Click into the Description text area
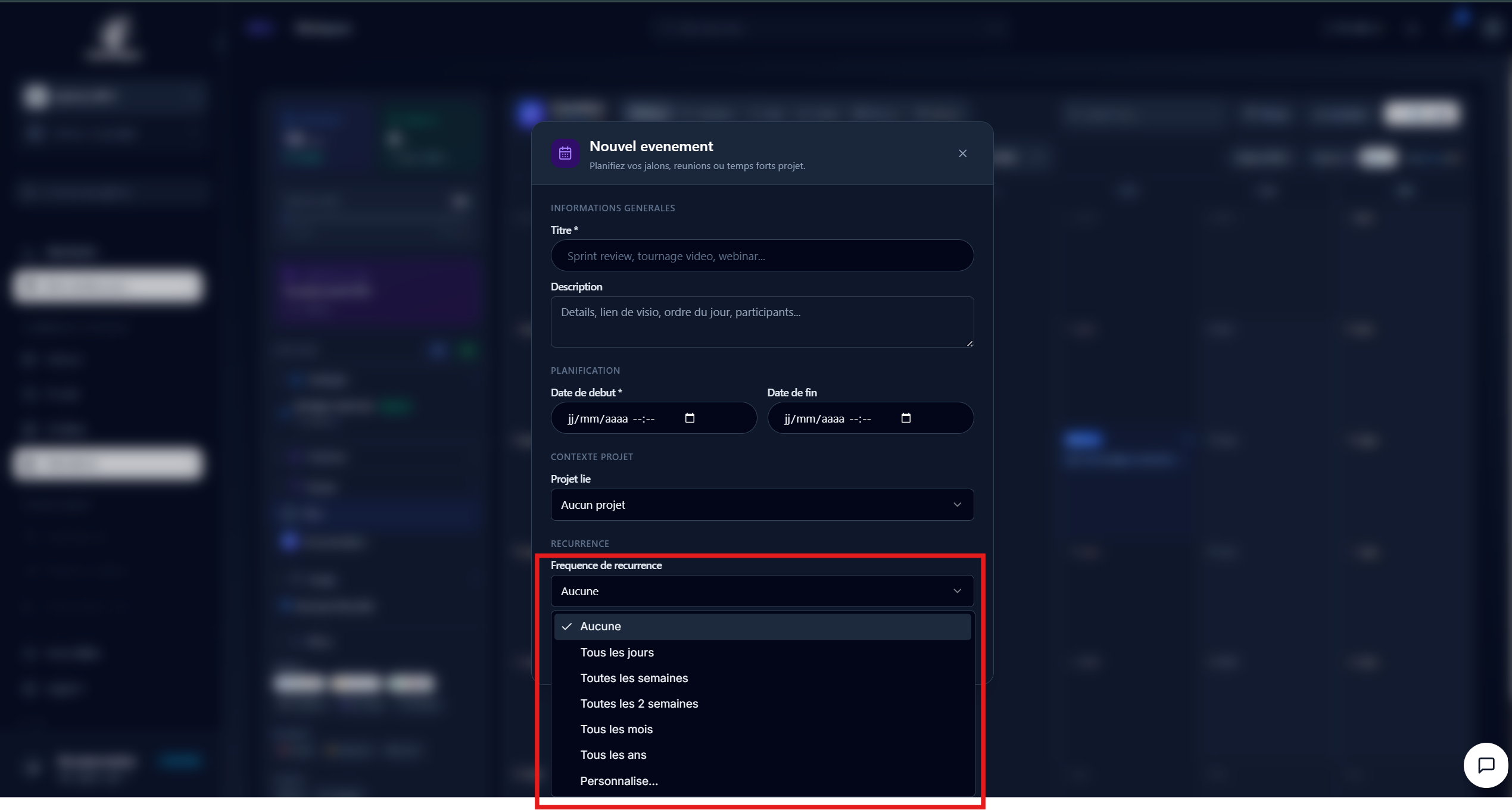 coord(761,322)
